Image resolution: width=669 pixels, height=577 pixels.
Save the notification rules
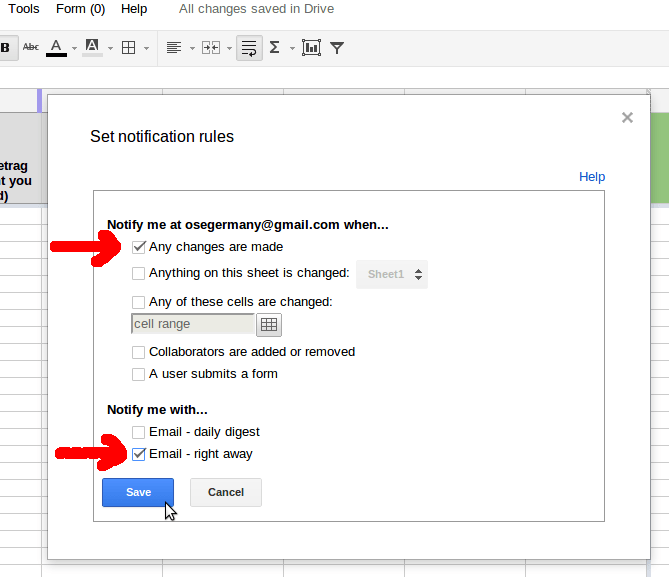(138, 492)
